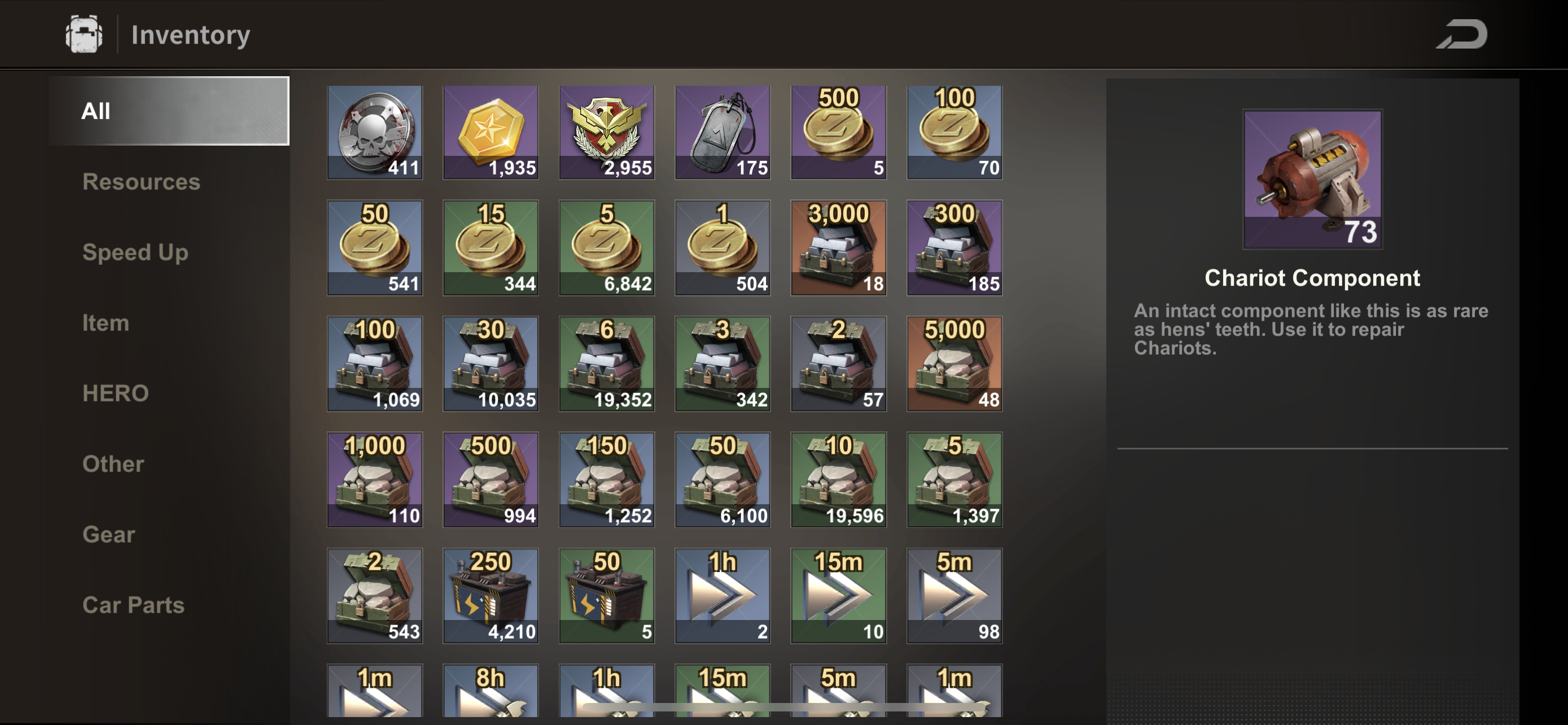Choose the 250 battery item 4,210
Screen dimensions: 1568x725
(490, 595)
